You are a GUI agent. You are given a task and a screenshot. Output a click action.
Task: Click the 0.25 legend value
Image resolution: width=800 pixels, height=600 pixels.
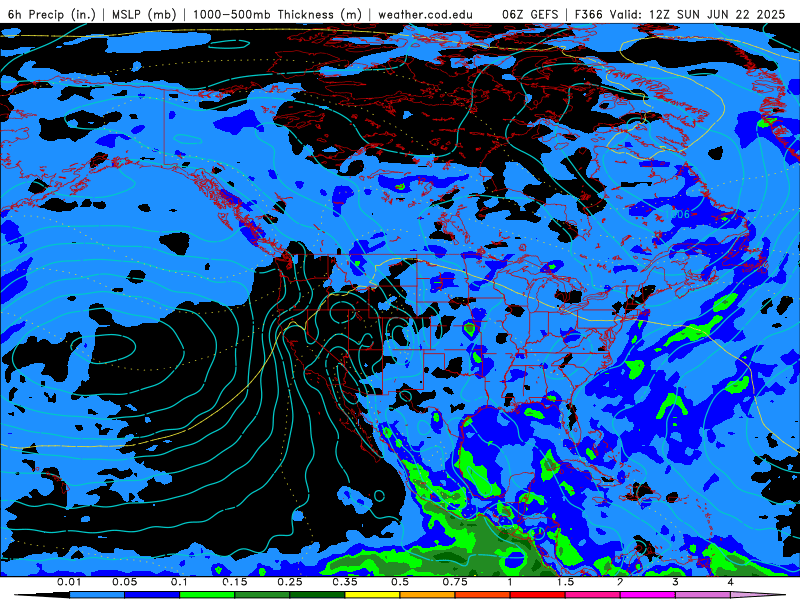point(290,582)
